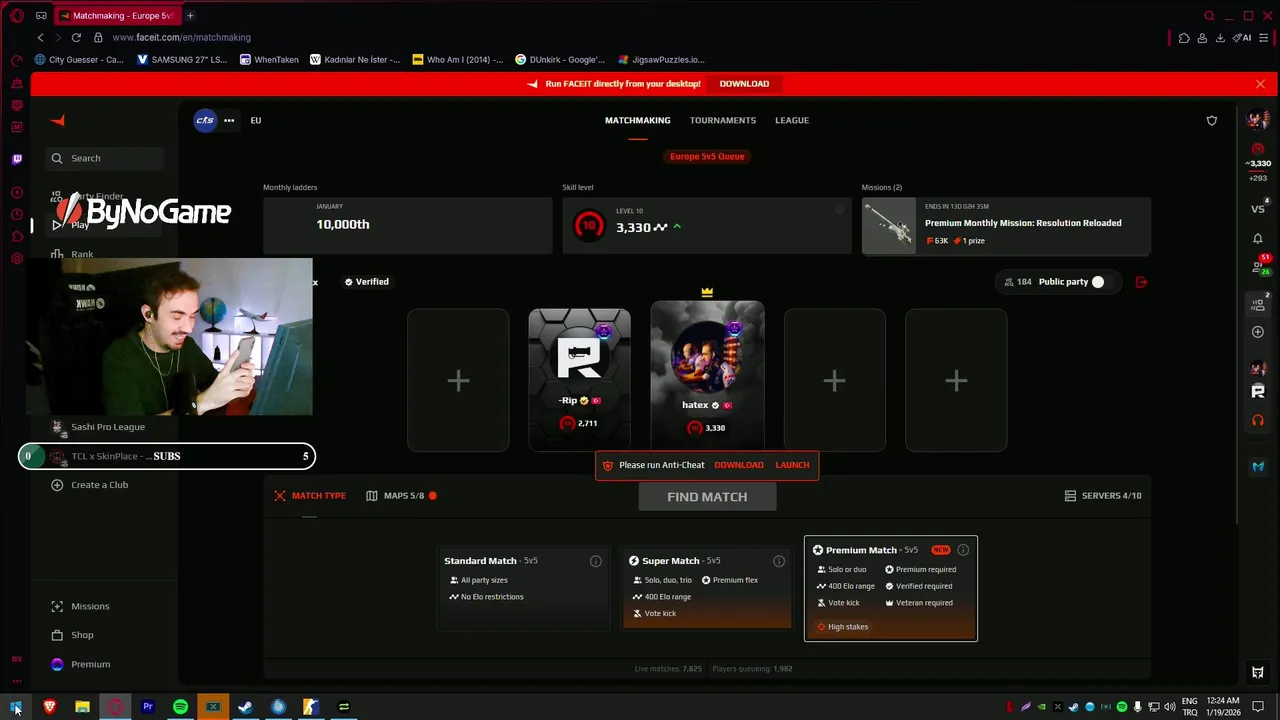Image resolution: width=1280 pixels, height=720 pixels.
Task: Click LAUNCH in the Anti-Cheat prompt
Action: (x=792, y=465)
